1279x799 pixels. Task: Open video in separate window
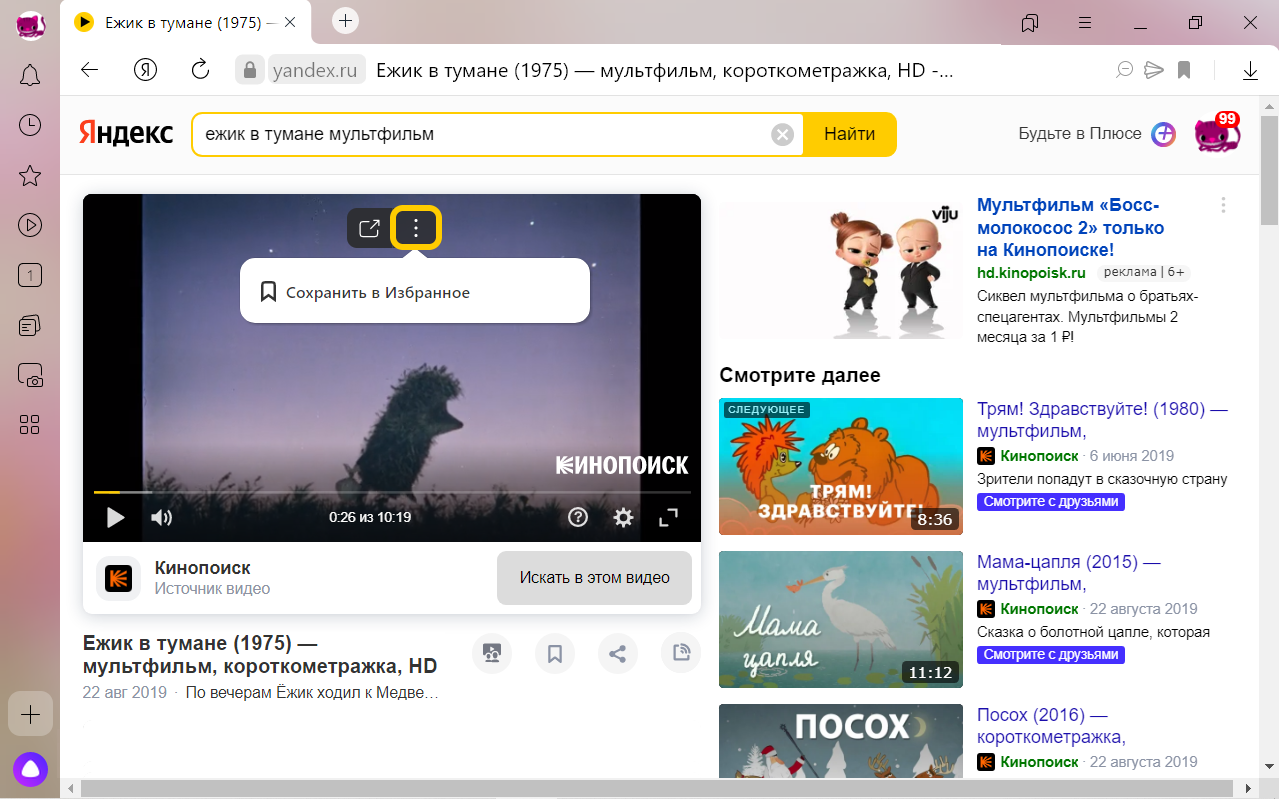369,229
